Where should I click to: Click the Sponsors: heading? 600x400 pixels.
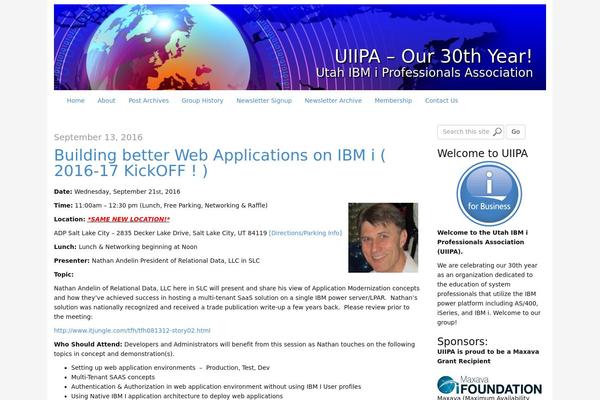(462, 341)
